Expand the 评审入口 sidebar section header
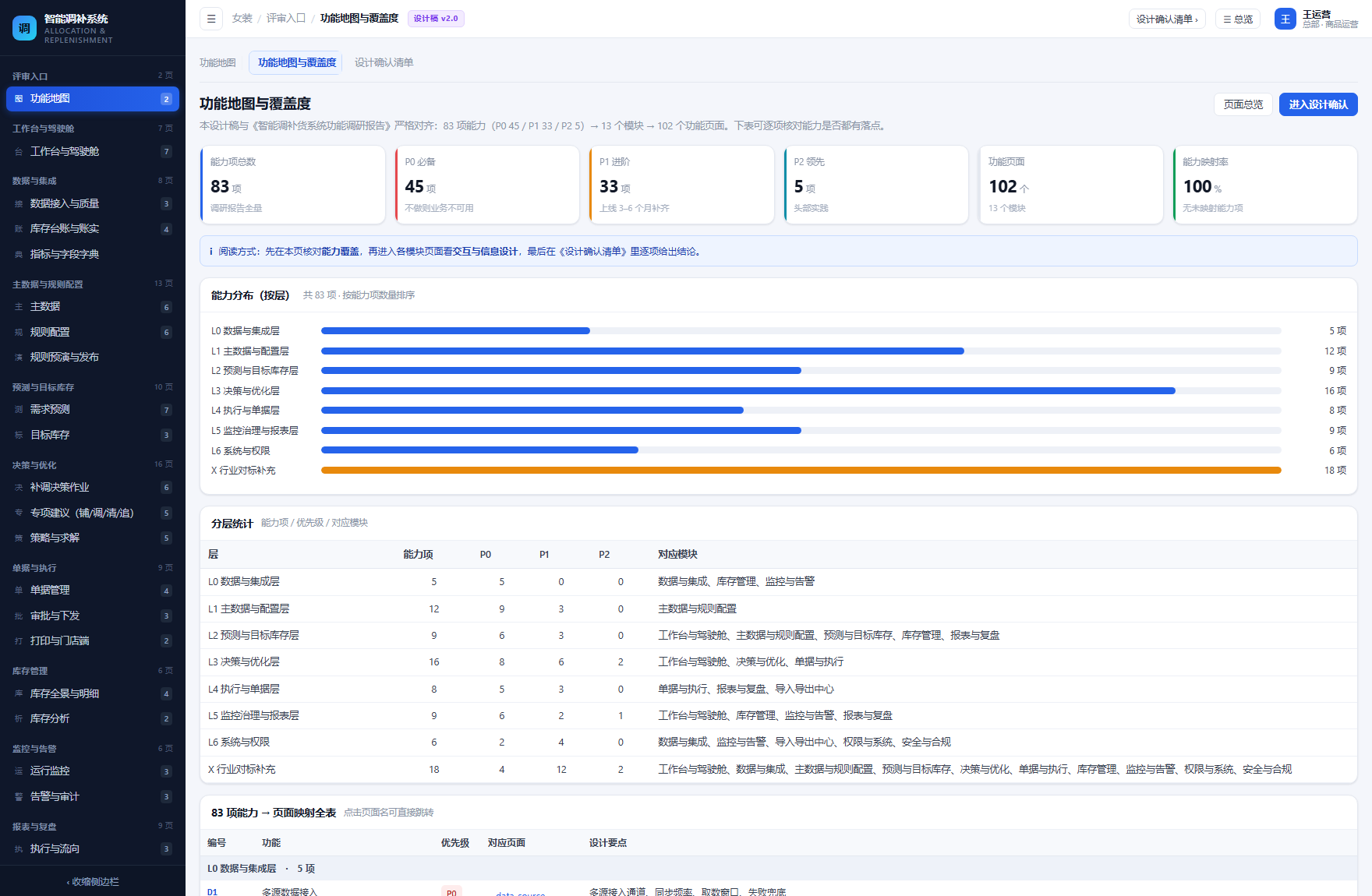Screen dimensions: 1372x896 93,76
